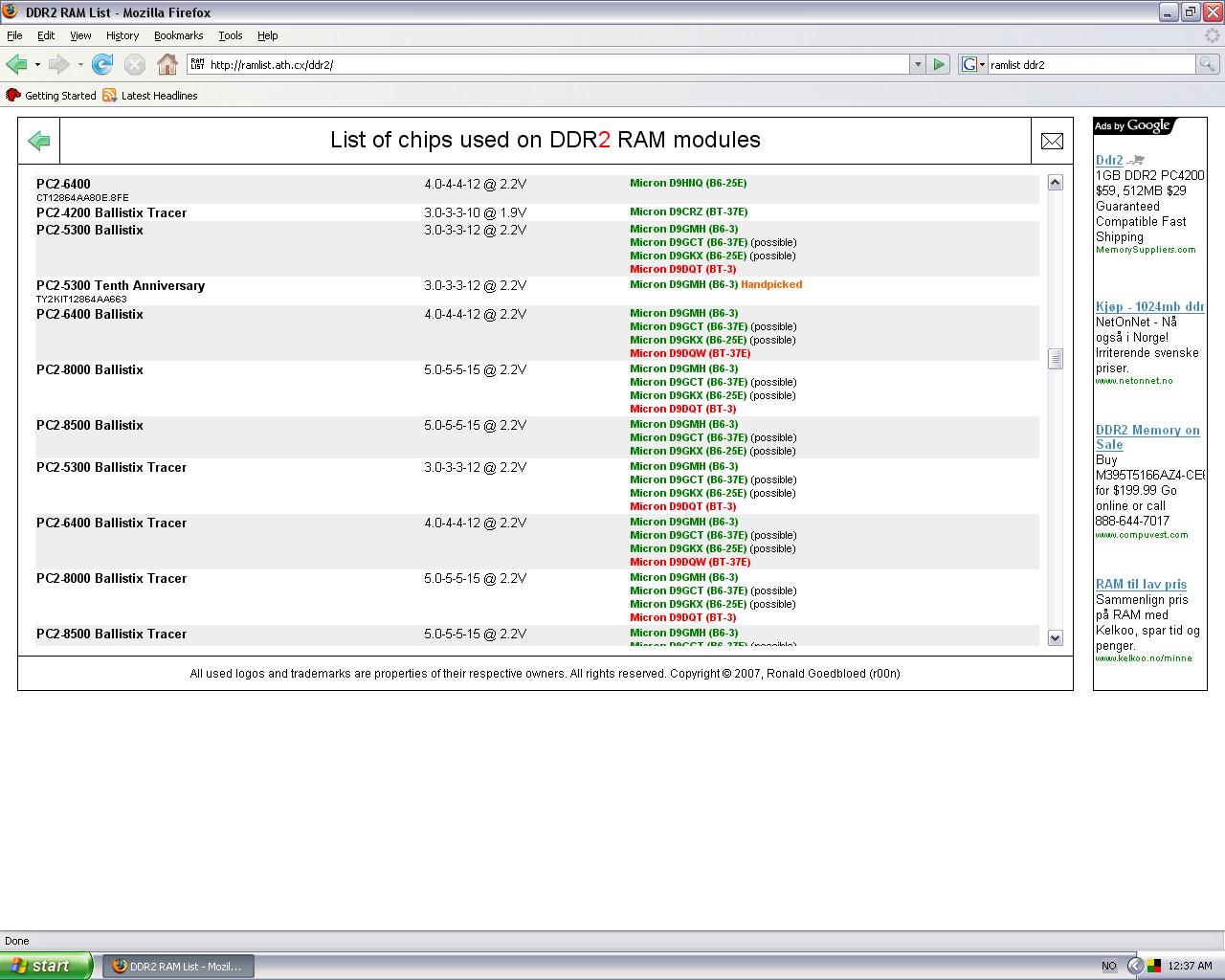
Task: Click 'PC2-8500 Ballistix Tracer' row name
Action: click(x=111, y=634)
